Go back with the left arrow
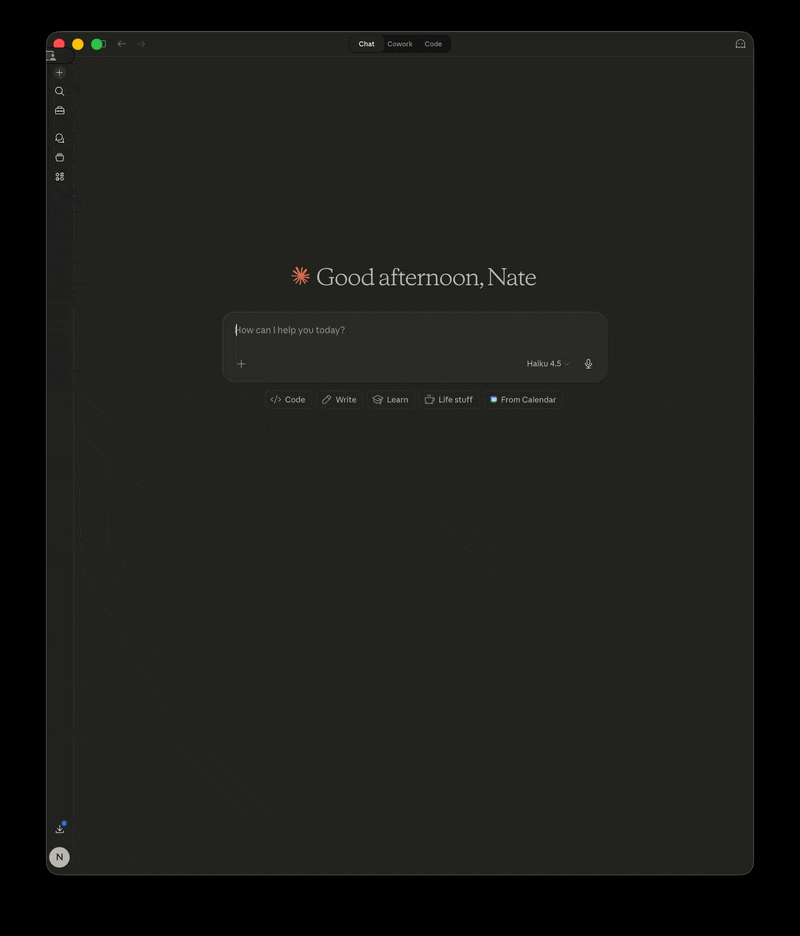The width and height of the screenshot is (800, 936). (x=122, y=44)
